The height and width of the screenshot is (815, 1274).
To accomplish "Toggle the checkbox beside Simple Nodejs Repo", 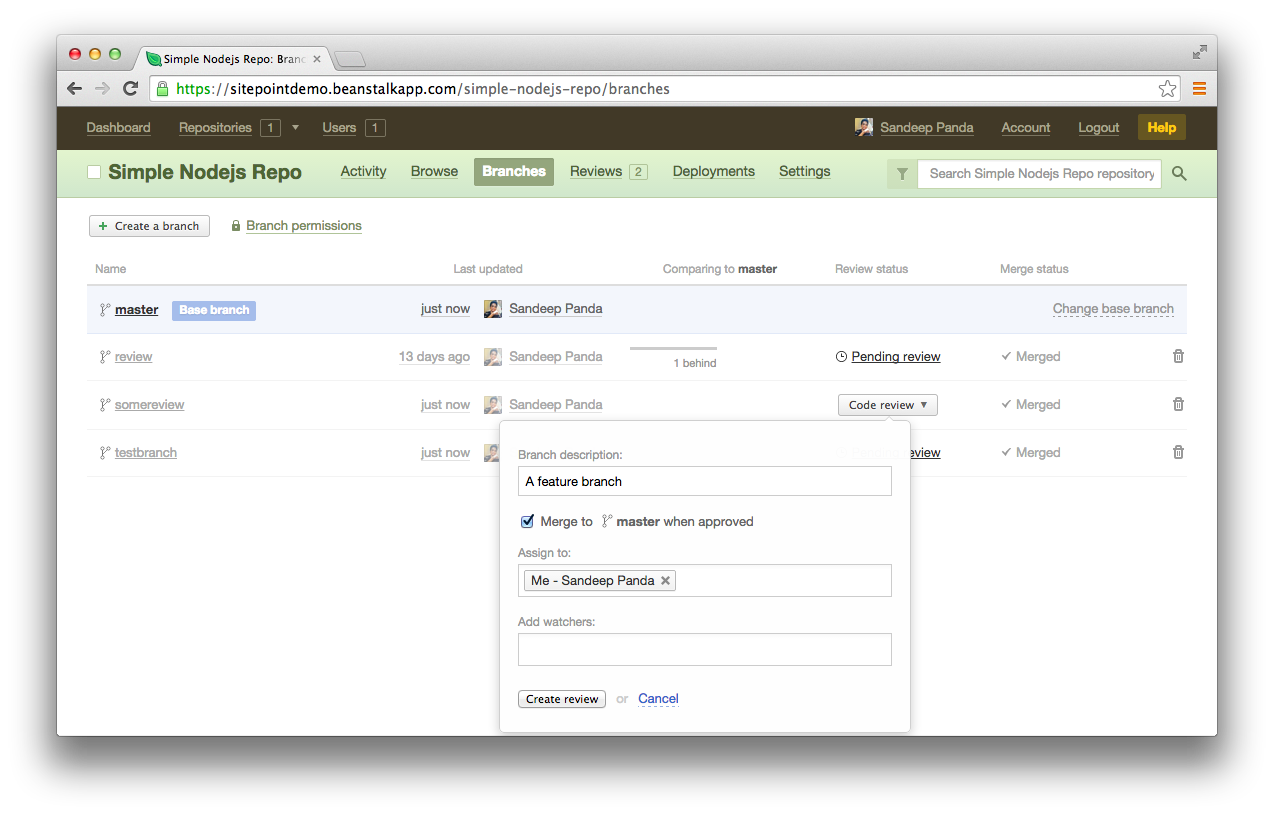I will point(94,172).
